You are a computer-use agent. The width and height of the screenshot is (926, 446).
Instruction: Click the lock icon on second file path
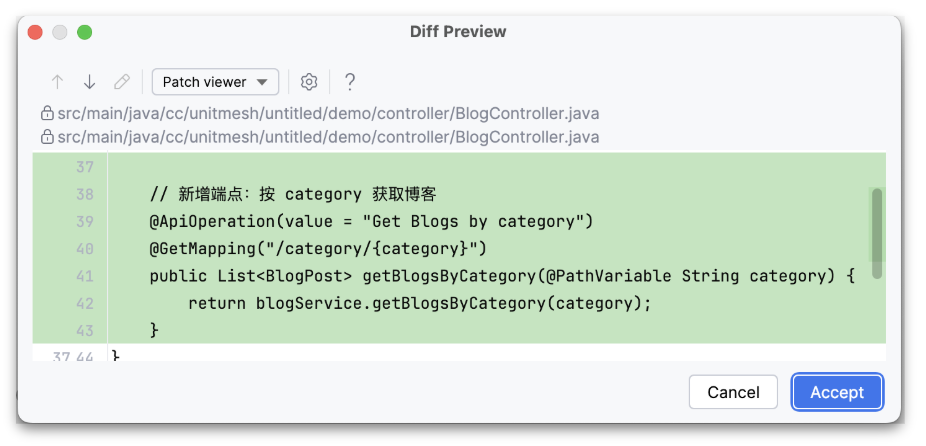46,137
